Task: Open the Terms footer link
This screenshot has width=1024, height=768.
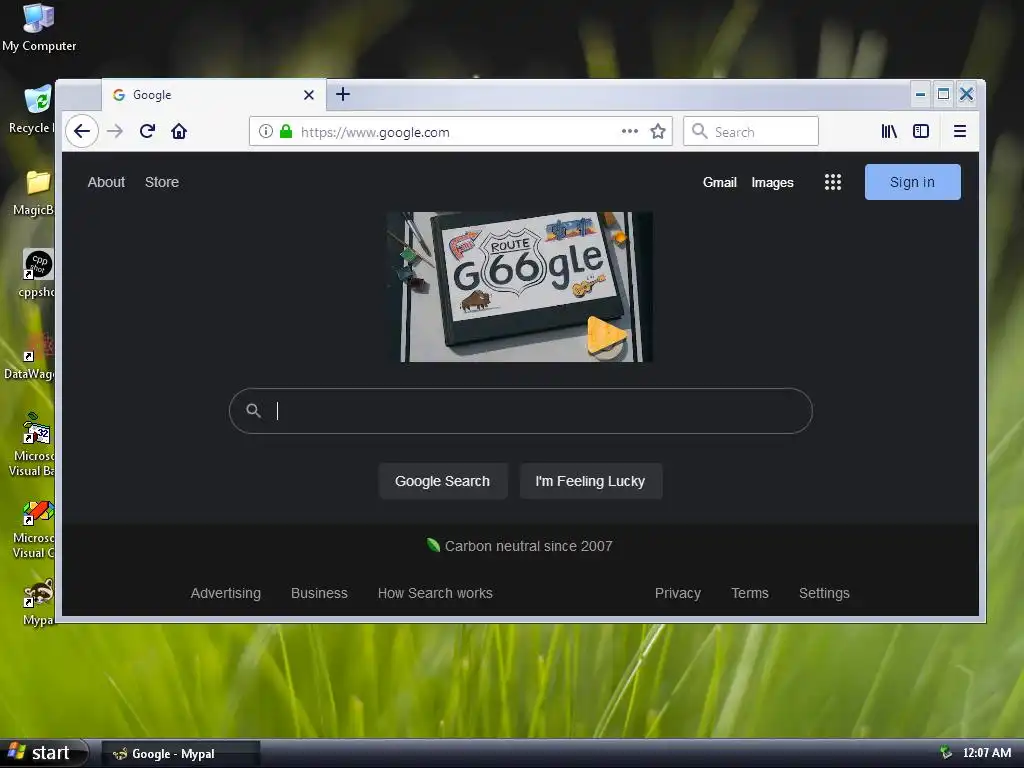Action: click(750, 593)
